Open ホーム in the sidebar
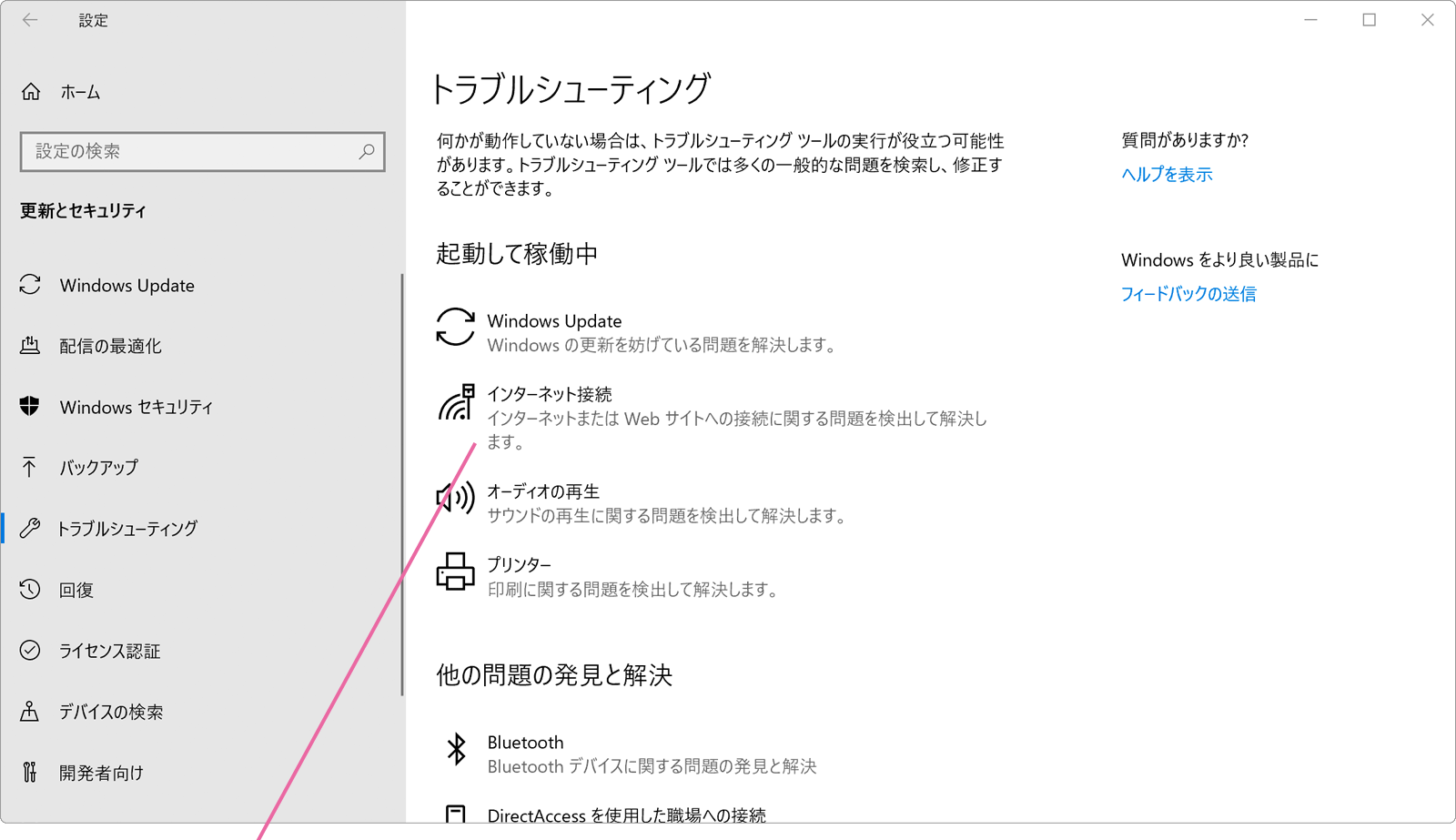This screenshot has width=1456, height=840. point(81,92)
